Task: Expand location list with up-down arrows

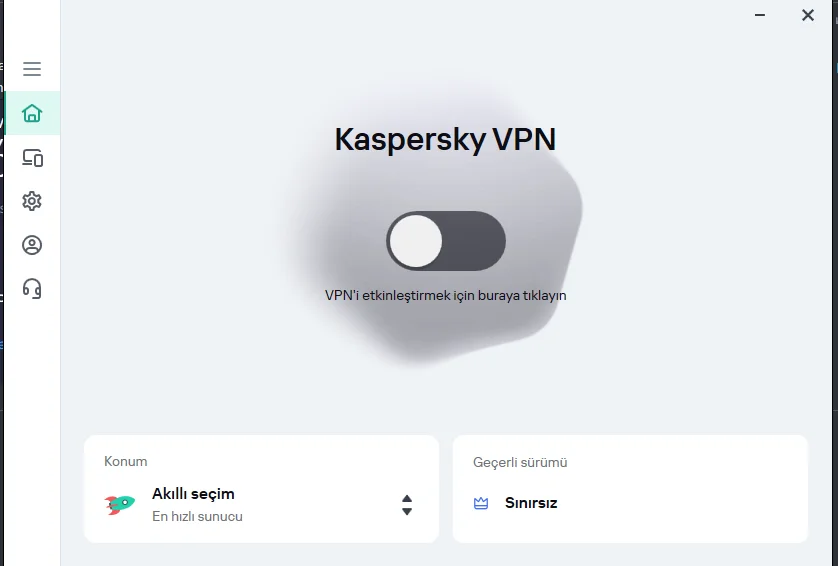Action: pyautogui.click(x=407, y=504)
